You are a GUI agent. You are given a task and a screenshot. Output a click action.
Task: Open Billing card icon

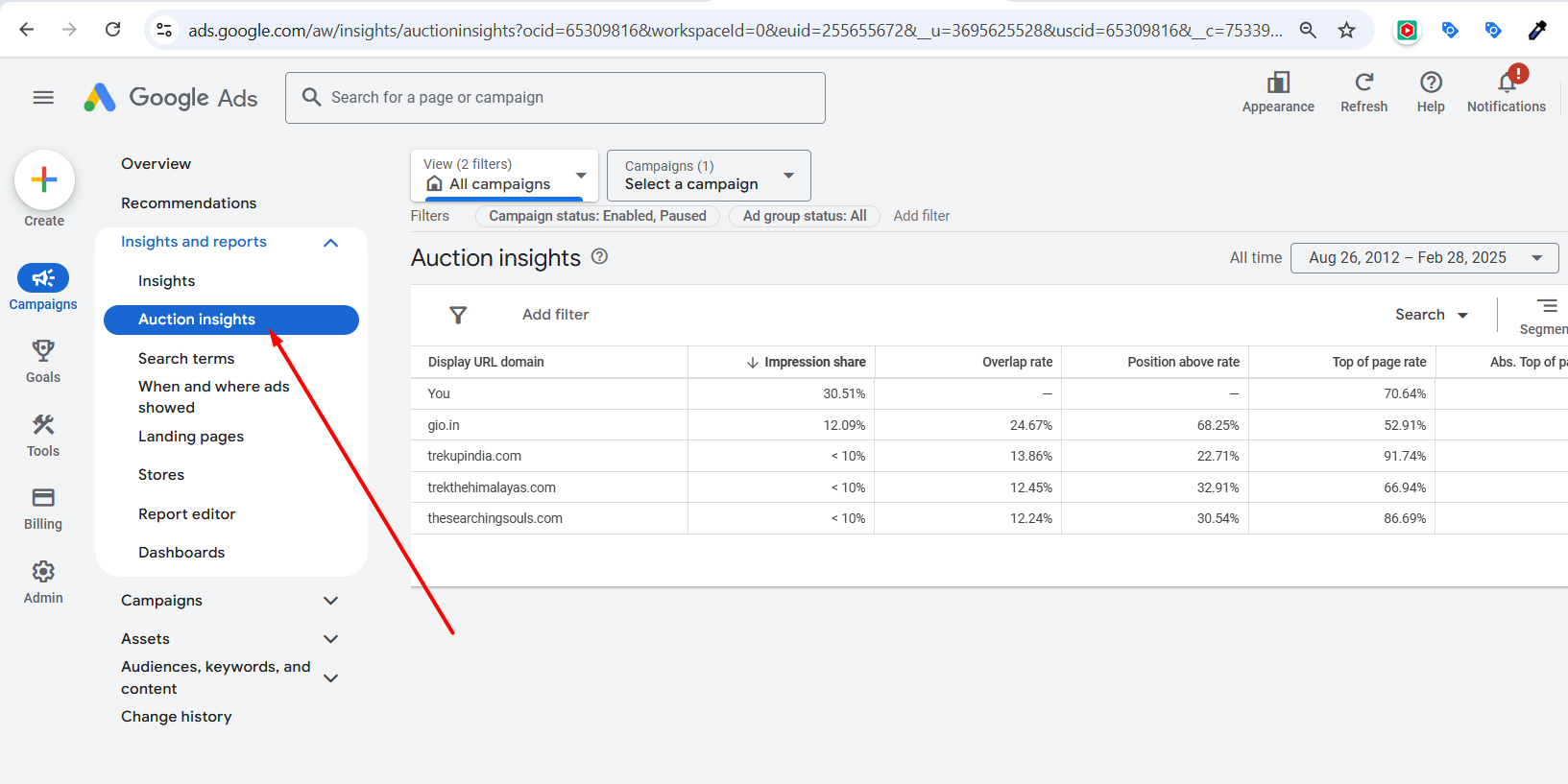[43, 497]
